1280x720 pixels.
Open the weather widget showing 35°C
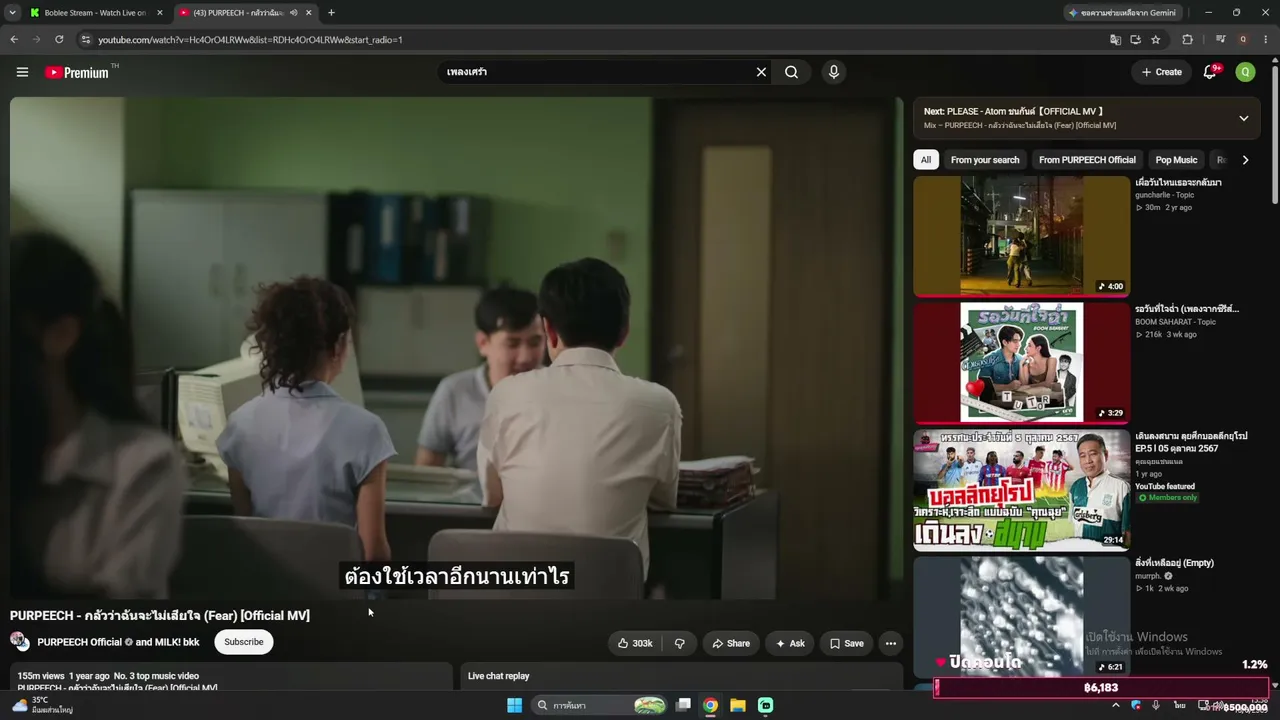[x=42, y=705]
